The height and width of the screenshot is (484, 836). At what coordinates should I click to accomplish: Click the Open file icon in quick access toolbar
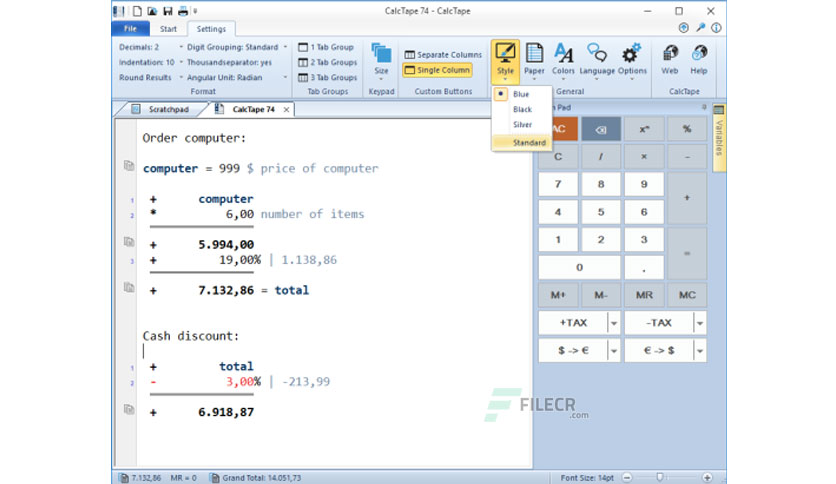(152, 11)
